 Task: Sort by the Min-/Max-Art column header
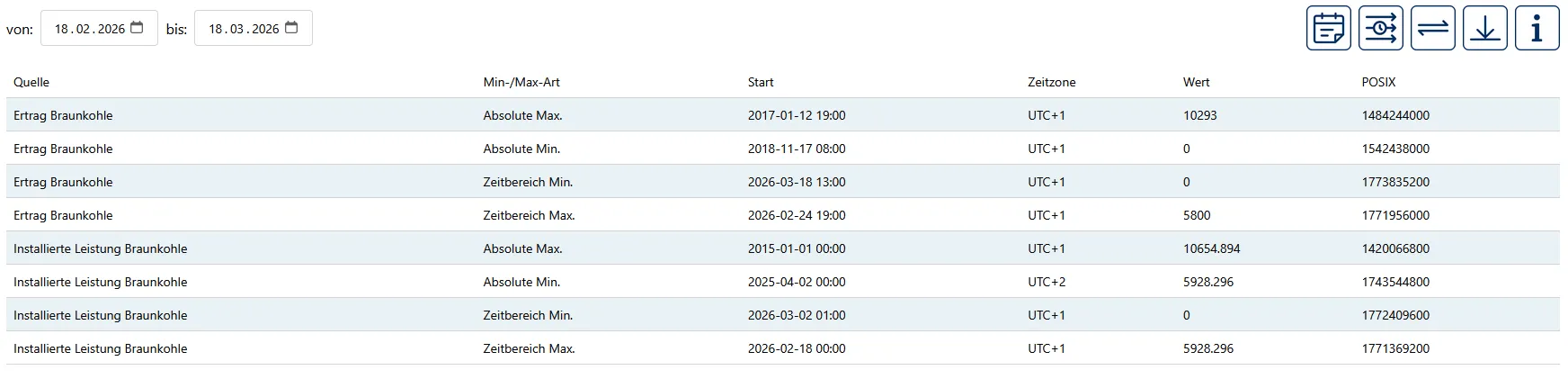click(521, 82)
